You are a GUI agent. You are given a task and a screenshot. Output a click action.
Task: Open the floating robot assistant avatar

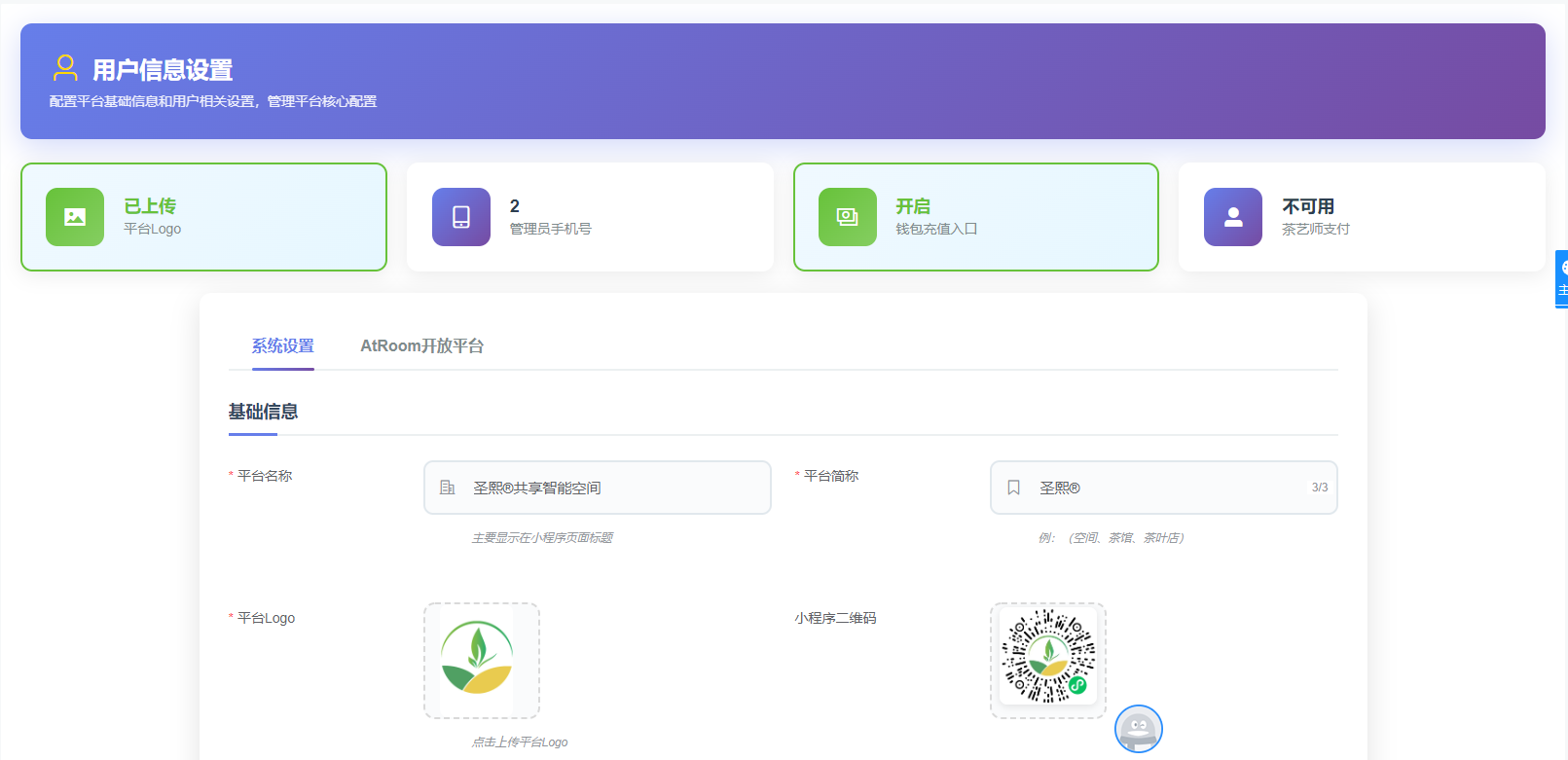click(1138, 729)
